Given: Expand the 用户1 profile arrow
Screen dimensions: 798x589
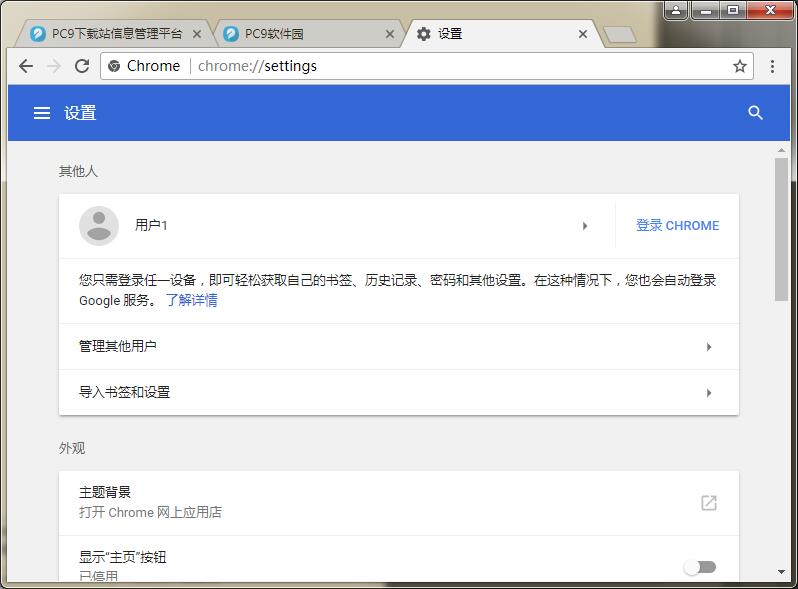Looking at the screenshot, I should click(x=585, y=226).
